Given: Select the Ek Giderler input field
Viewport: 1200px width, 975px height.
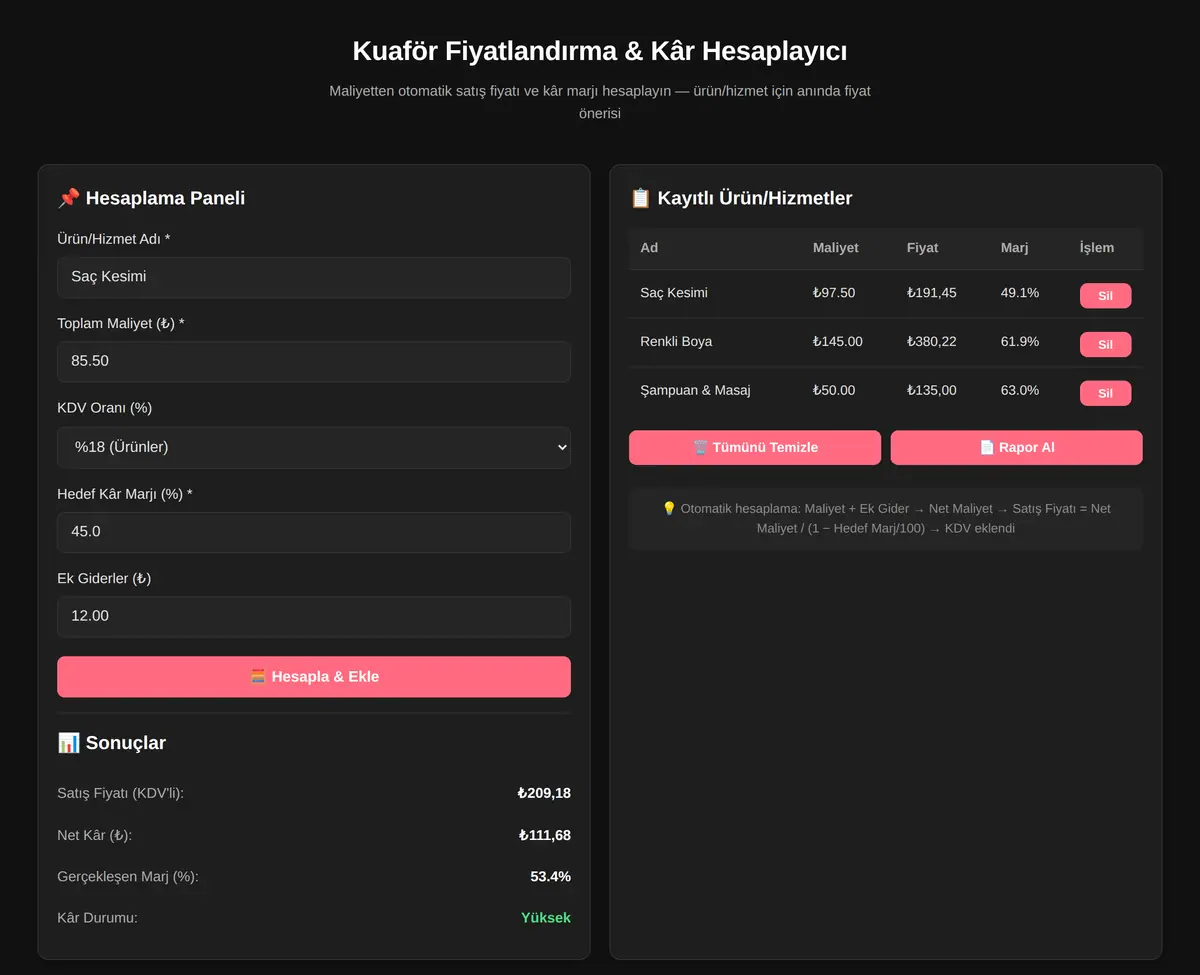Looking at the screenshot, I should [314, 616].
